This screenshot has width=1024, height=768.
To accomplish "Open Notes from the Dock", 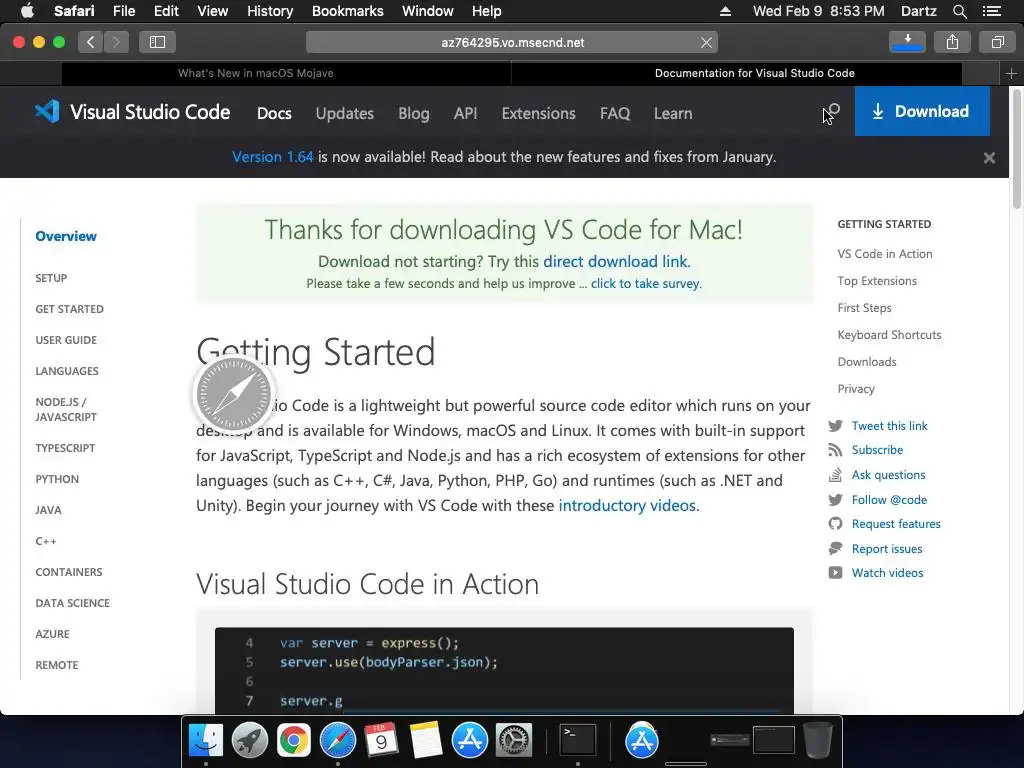I will pyautogui.click(x=426, y=741).
